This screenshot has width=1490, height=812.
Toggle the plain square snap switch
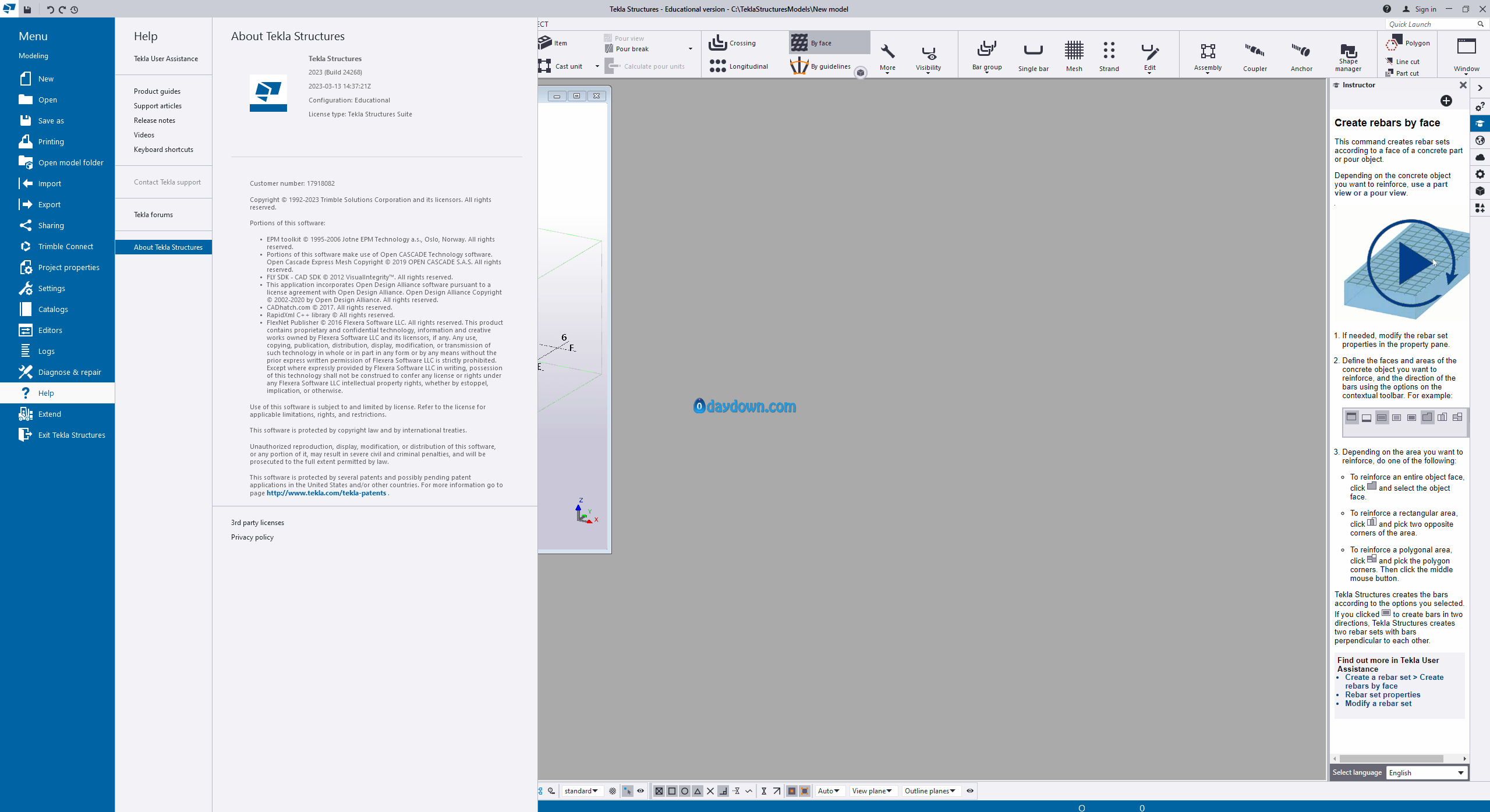[672, 791]
